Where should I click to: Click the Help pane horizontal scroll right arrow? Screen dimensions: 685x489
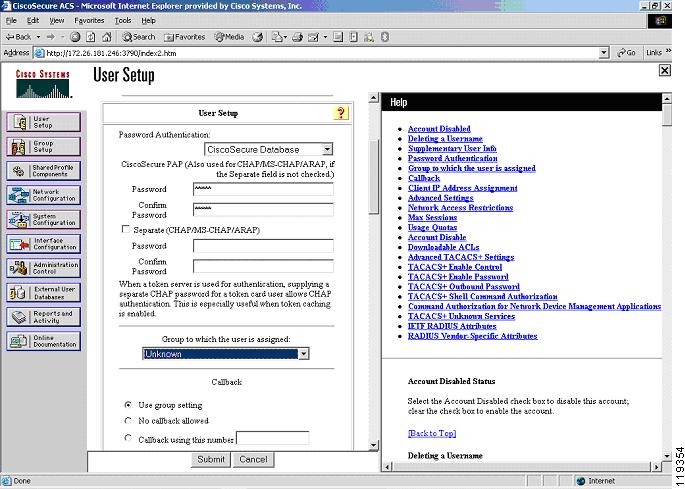tap(657, 467)
